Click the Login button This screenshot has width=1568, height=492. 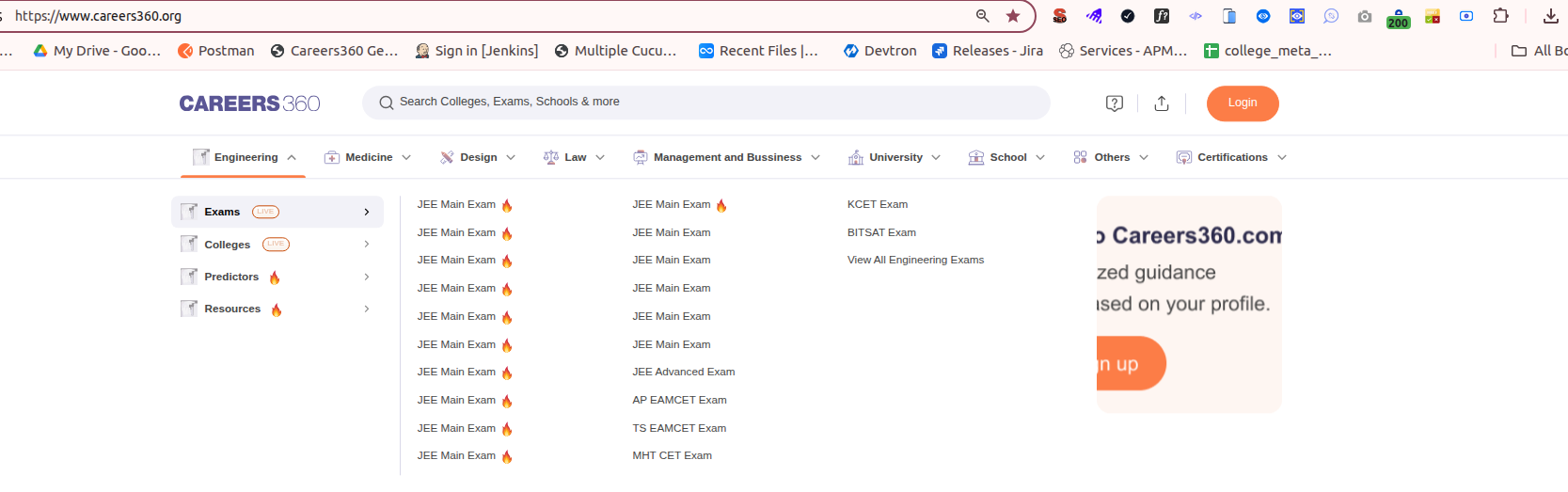tap(1243, 103)
